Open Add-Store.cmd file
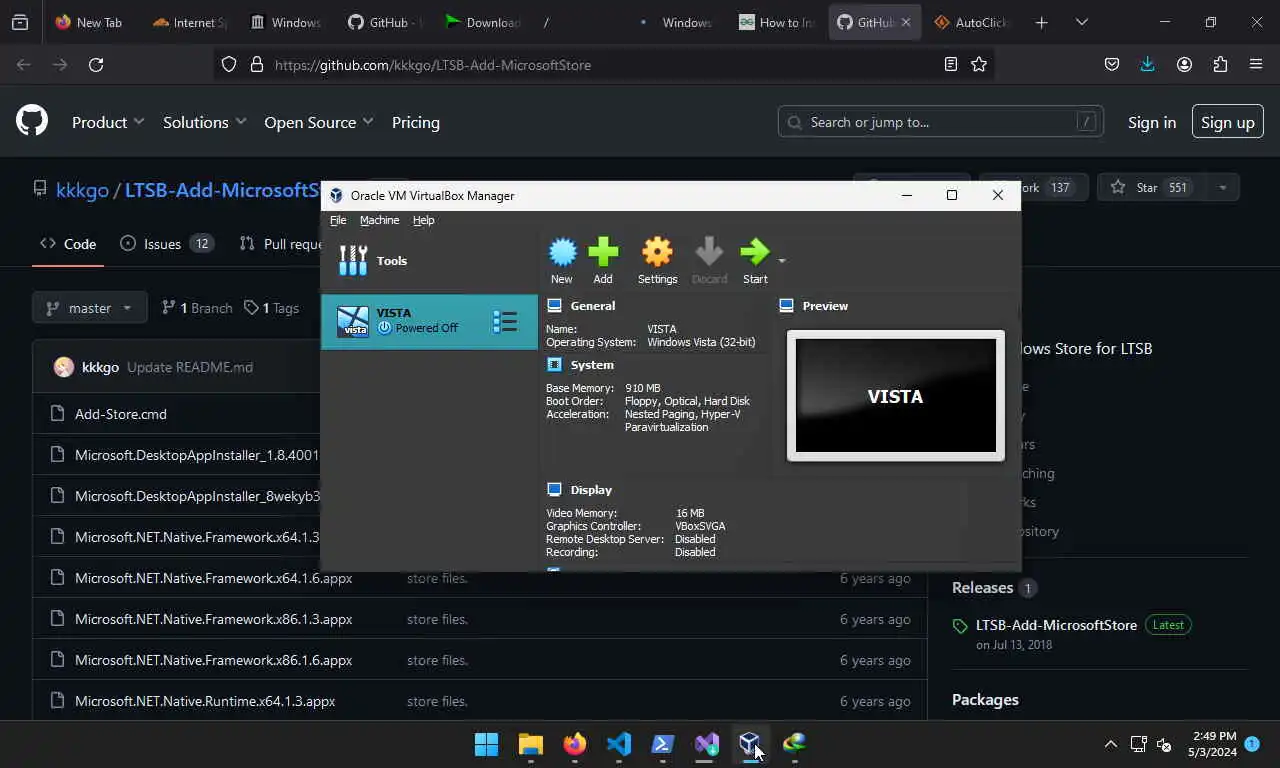The width and height of the screenshot is (1280, 768). (121, 414)
